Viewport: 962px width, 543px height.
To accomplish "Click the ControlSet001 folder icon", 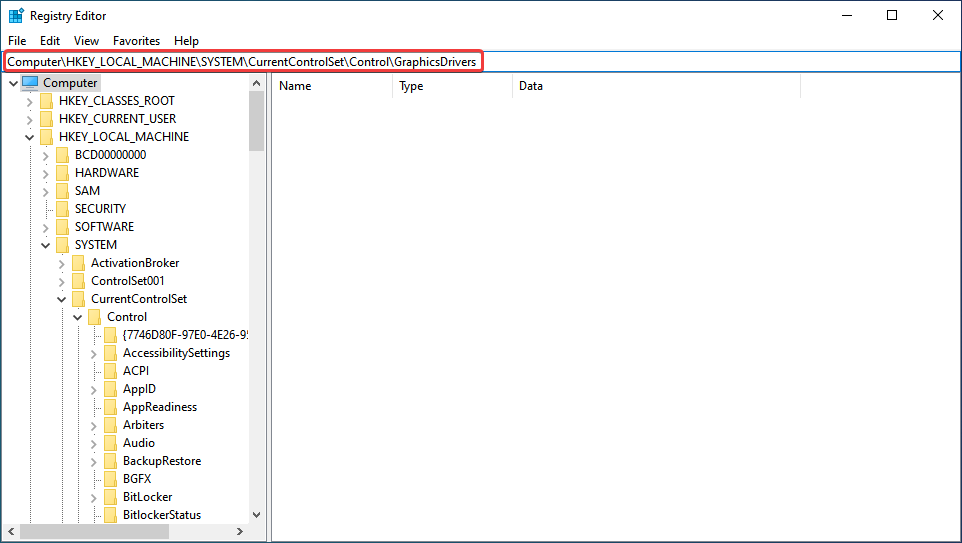I will click(x=79, y=280).
